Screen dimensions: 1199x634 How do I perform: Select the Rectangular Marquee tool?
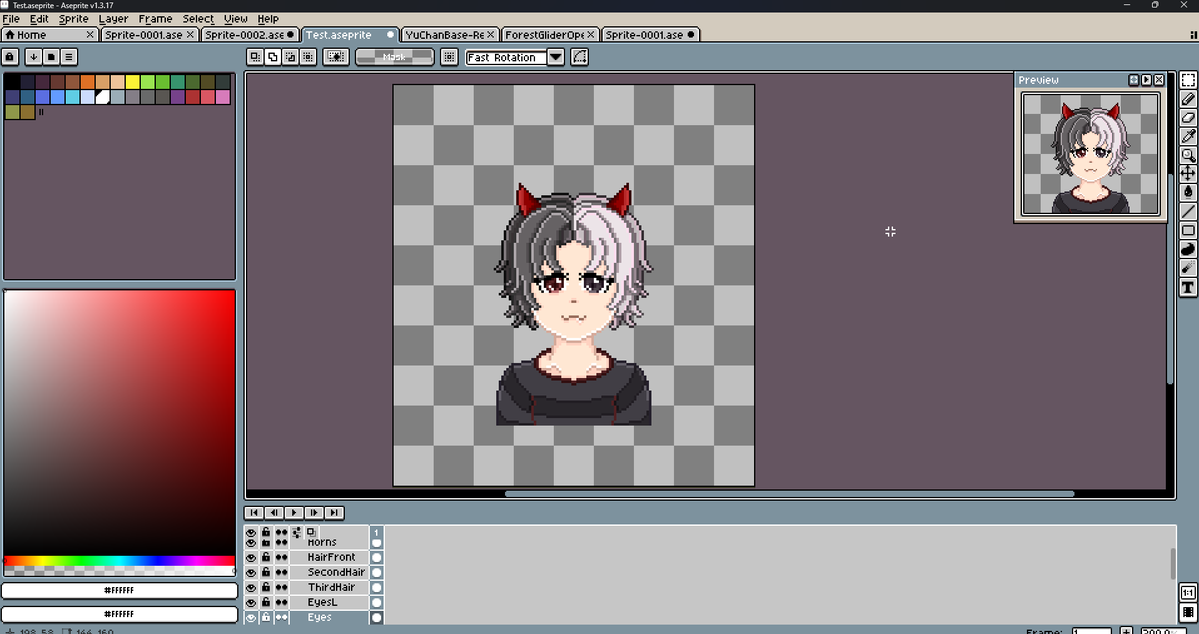pos(1188,80)
